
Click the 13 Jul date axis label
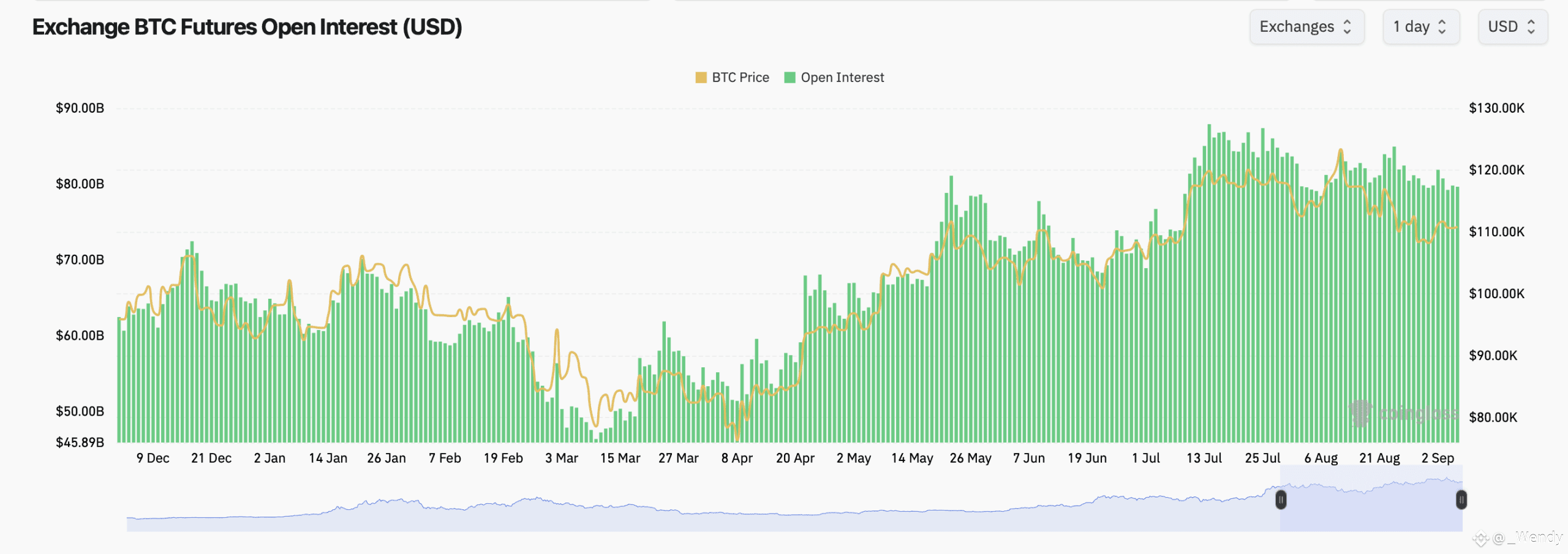point(1204,458)
